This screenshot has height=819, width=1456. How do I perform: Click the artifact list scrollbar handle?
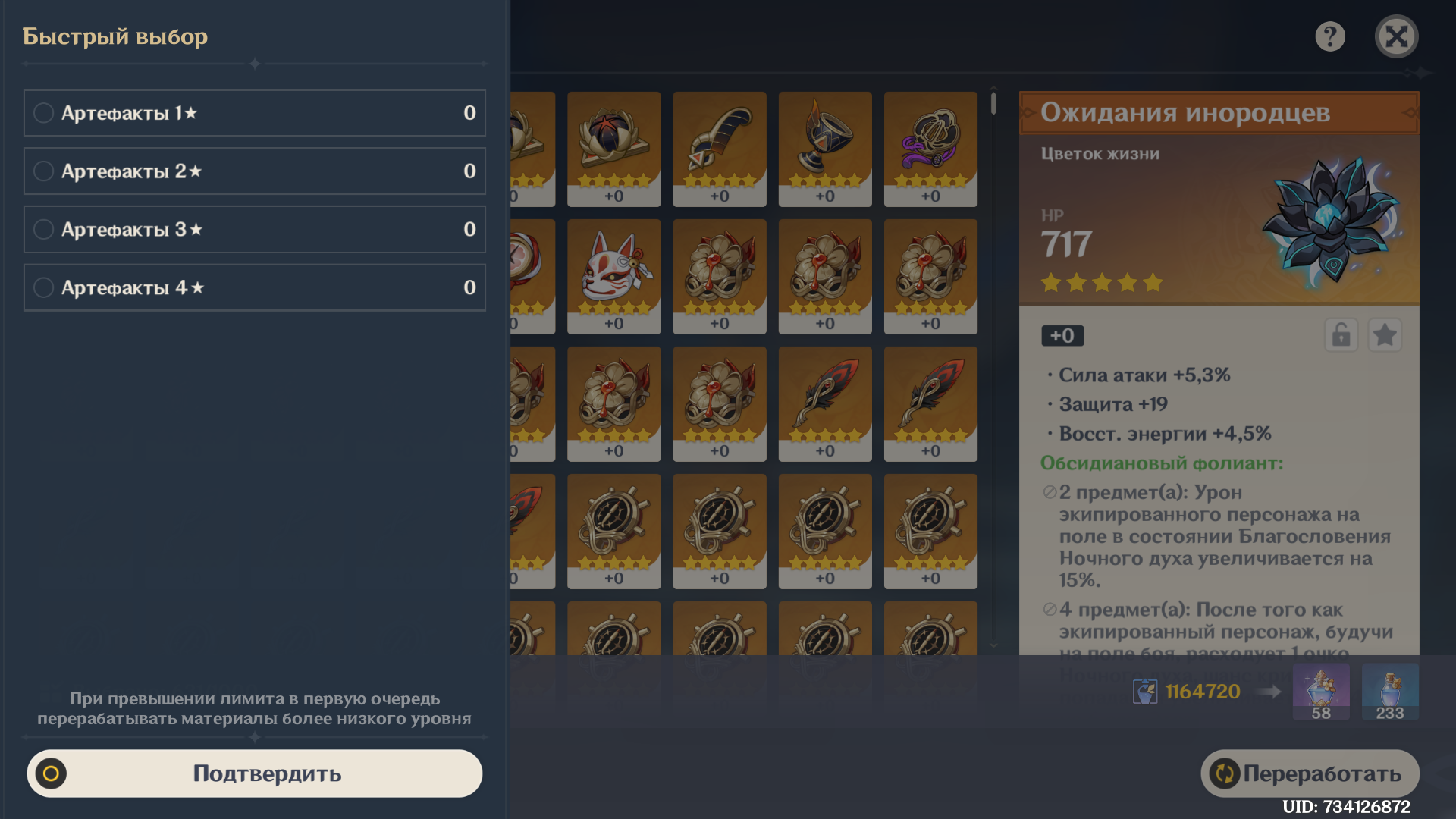tap(993, 103)
